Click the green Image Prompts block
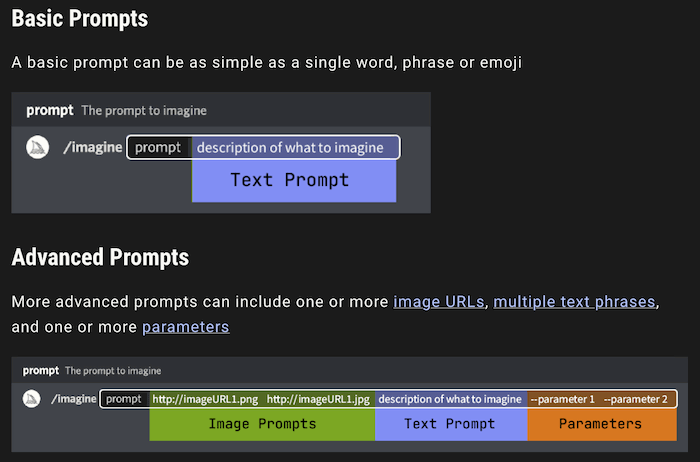Viewport: 700px width, 462px height. pos(262,424)
